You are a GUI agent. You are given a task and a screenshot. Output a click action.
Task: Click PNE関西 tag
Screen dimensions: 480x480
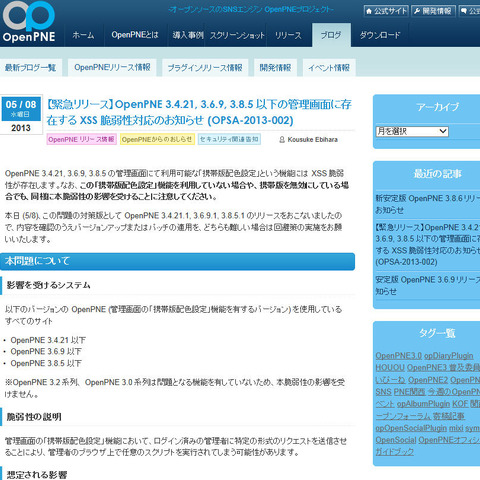click(410, 392)
